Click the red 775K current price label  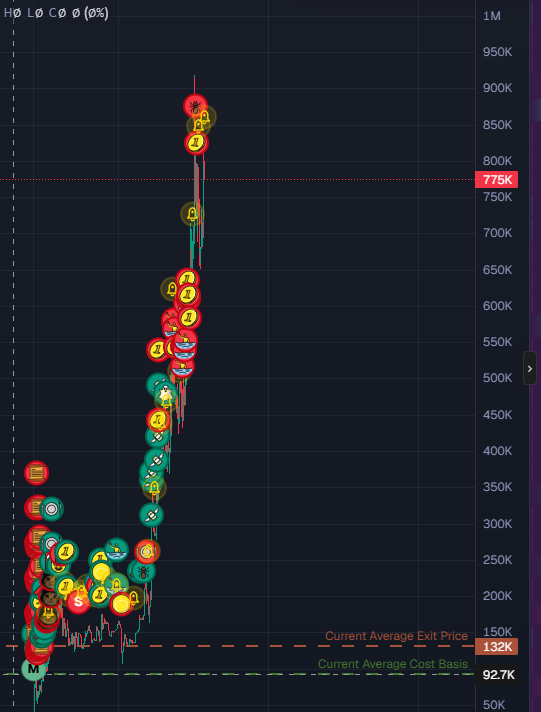pos(496,180)
